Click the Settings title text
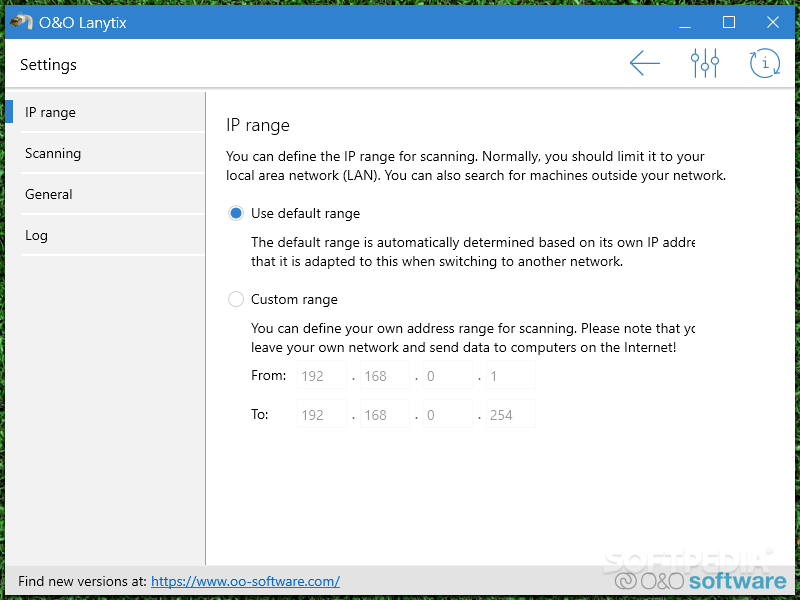800x600 pixels. [x=48, y=65]
